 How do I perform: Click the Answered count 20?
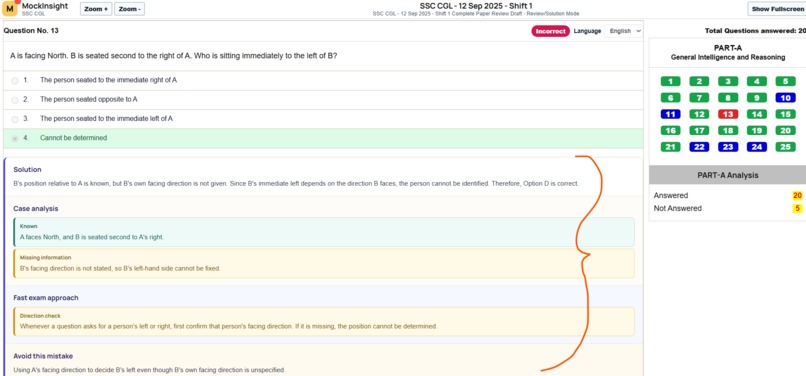coord(797,195)
